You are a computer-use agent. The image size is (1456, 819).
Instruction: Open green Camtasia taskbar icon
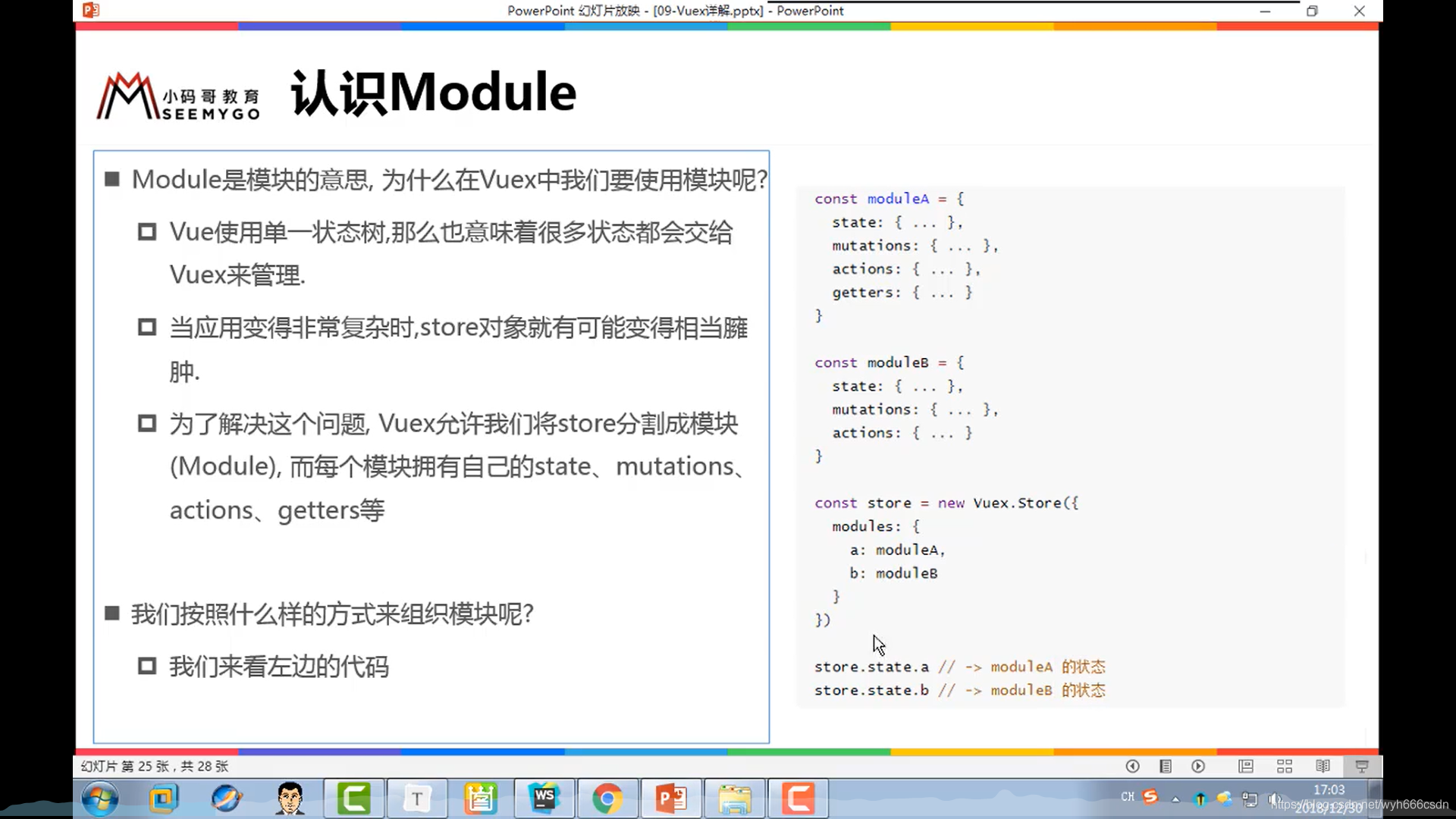click(353, 799)
